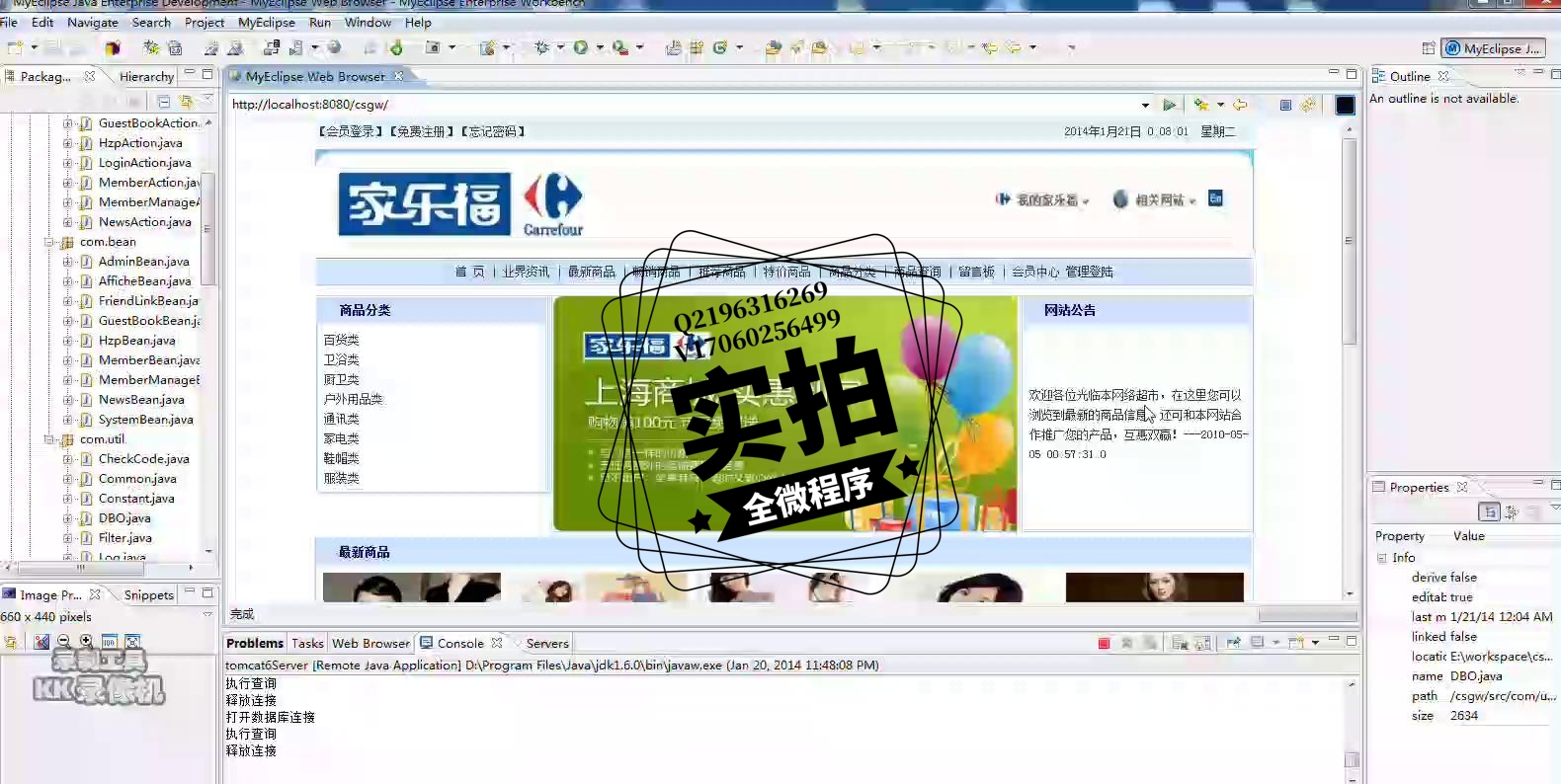Click the Run External Tools icon

[x=620, y=47]
